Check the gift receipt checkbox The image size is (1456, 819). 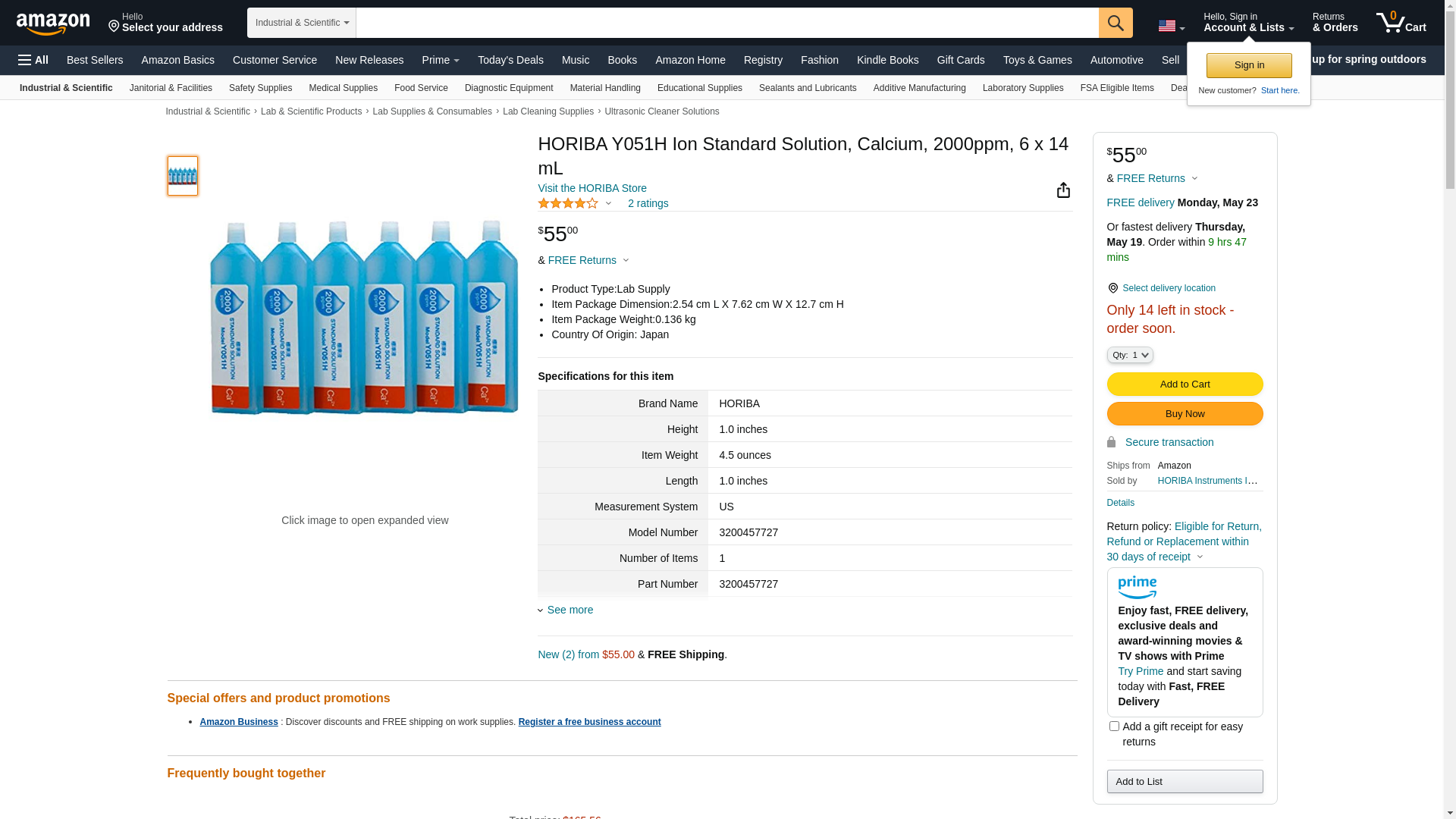[x=1114, y=726]
